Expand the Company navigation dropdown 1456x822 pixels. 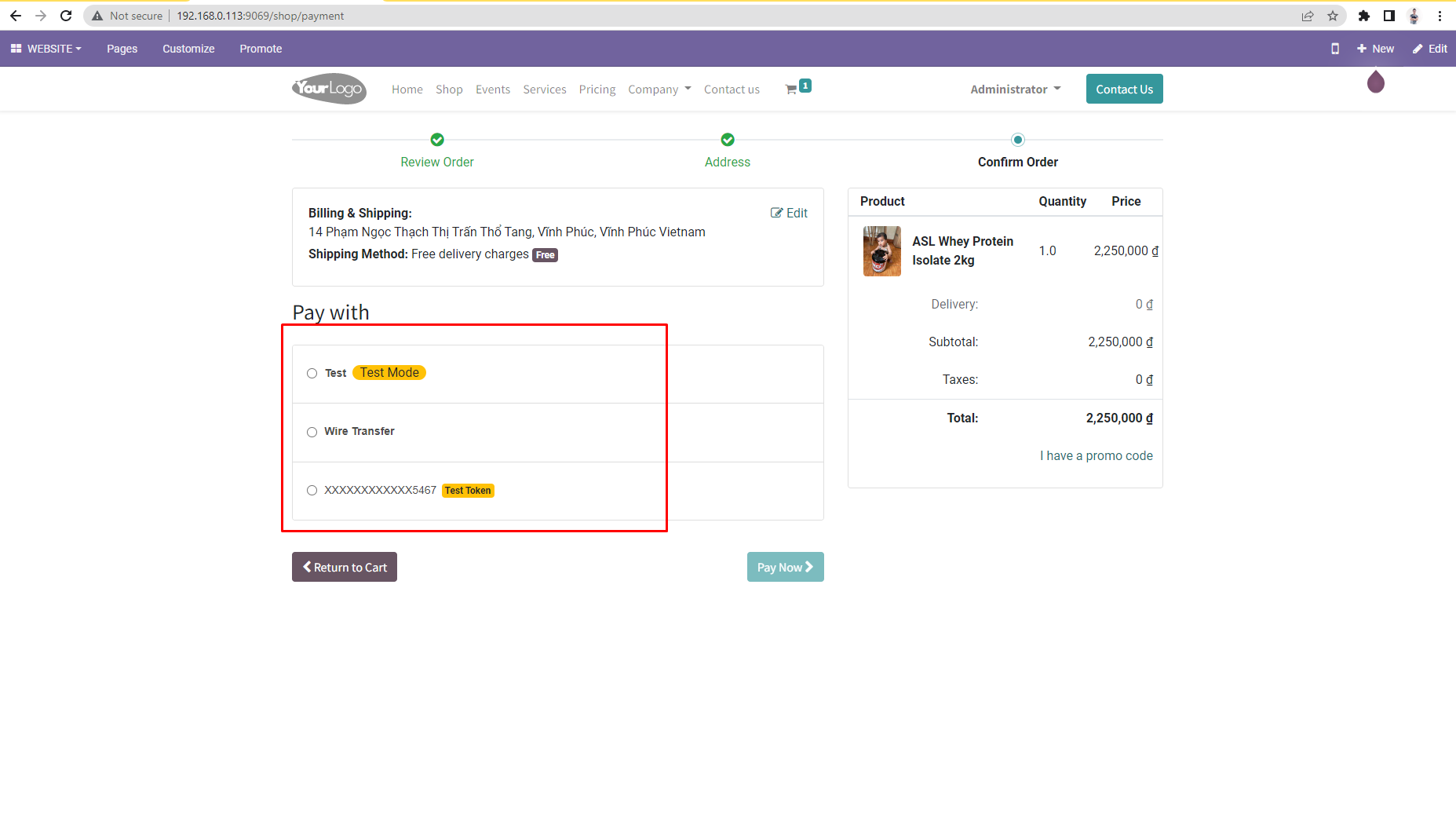point(659,89)
